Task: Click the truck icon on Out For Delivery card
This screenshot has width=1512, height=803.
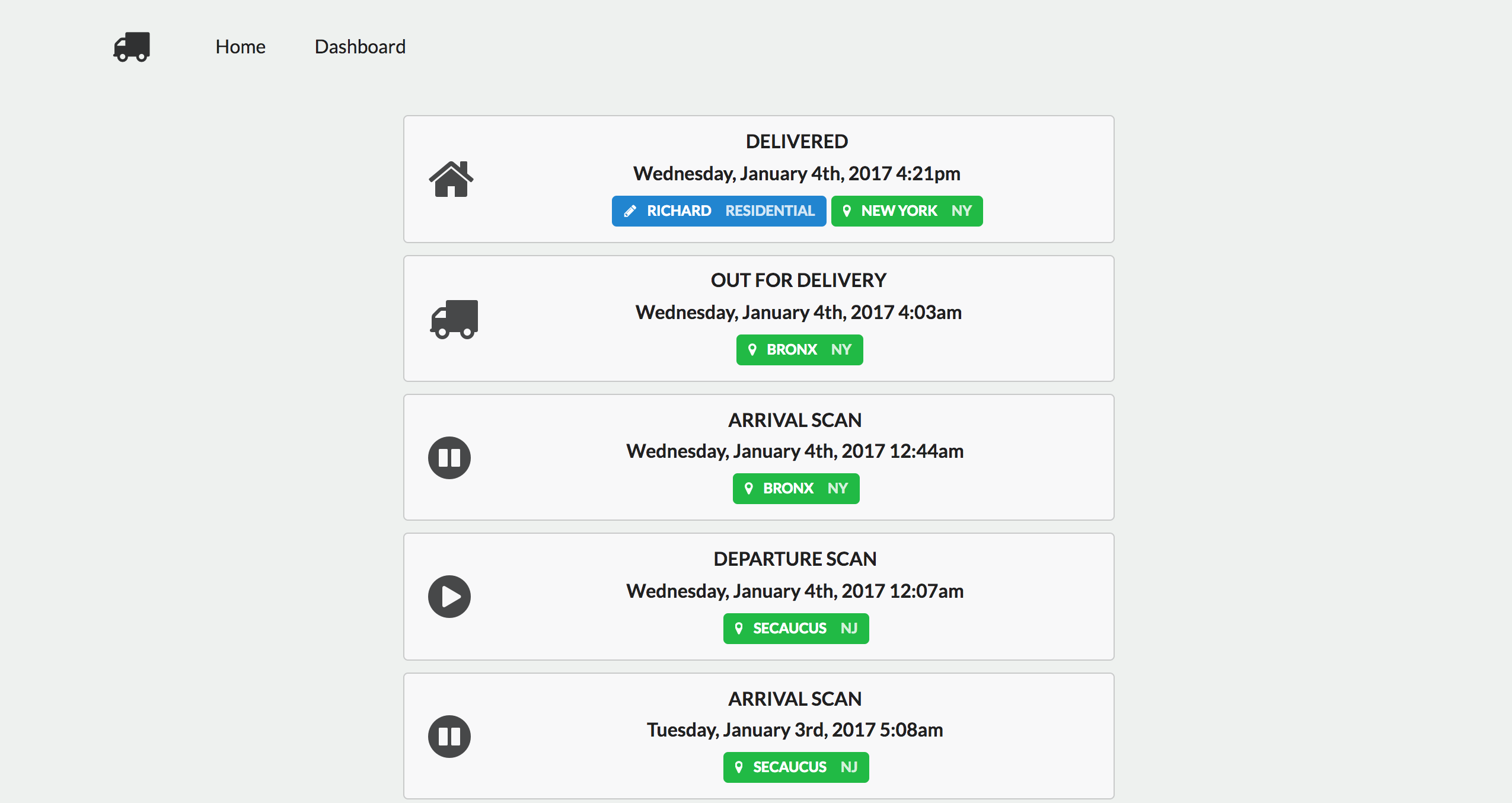Action: pos(454,319)
